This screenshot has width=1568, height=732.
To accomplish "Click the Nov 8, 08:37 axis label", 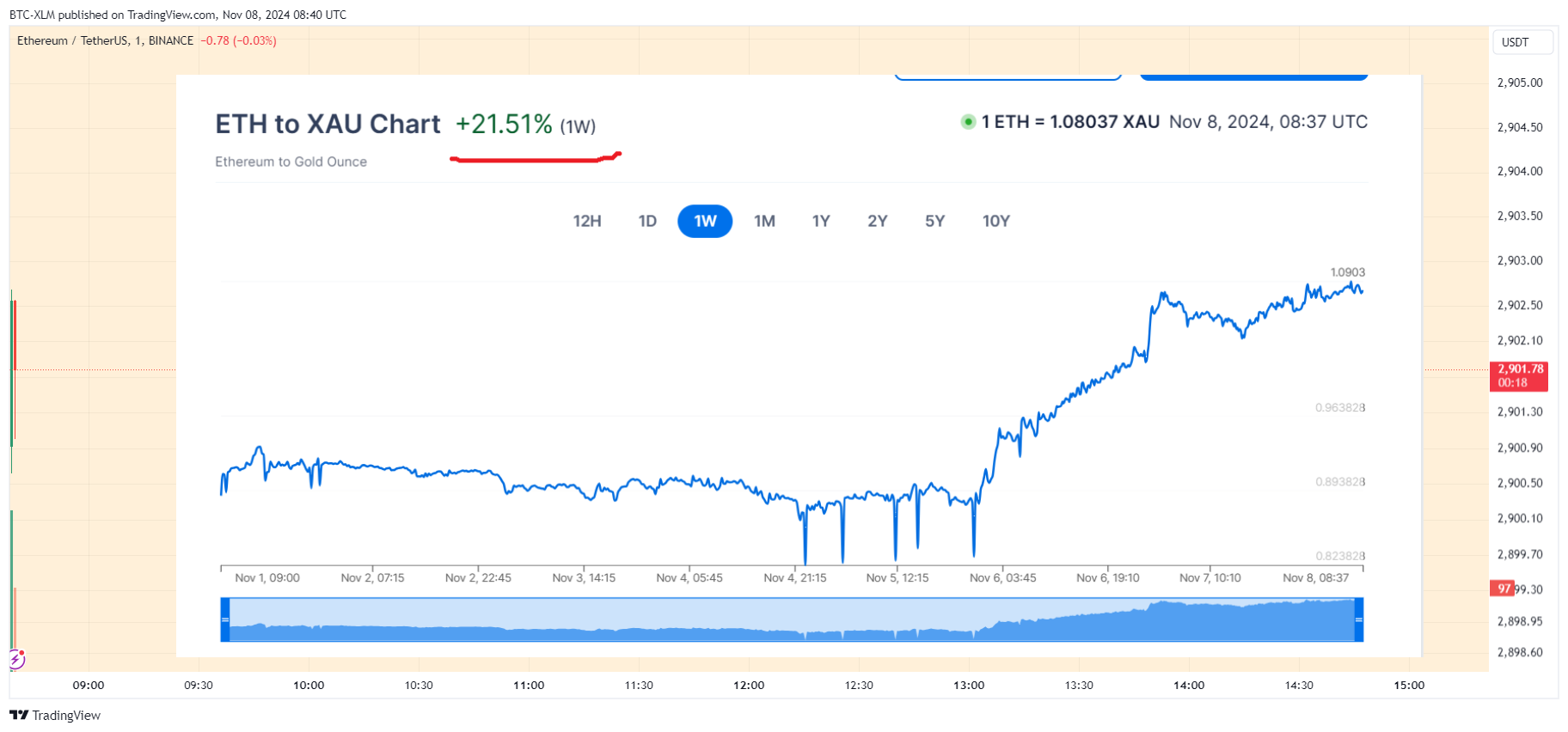I will click(x=1315, y=577).
